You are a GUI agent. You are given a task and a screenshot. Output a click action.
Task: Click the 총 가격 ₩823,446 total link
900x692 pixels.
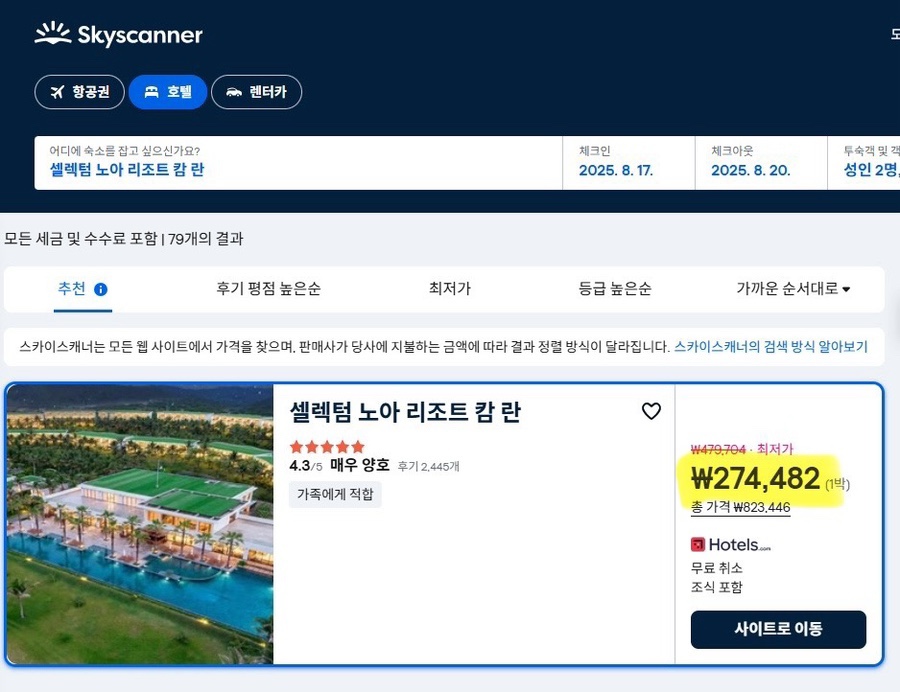pyautogui.click(x=740, y=507)
